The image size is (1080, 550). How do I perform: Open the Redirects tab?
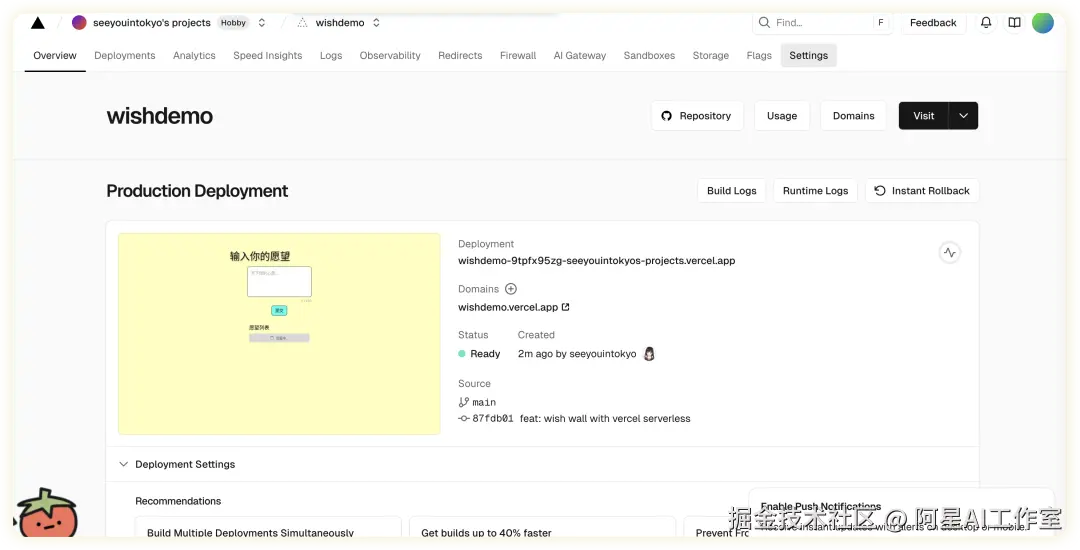click(460, 56)
